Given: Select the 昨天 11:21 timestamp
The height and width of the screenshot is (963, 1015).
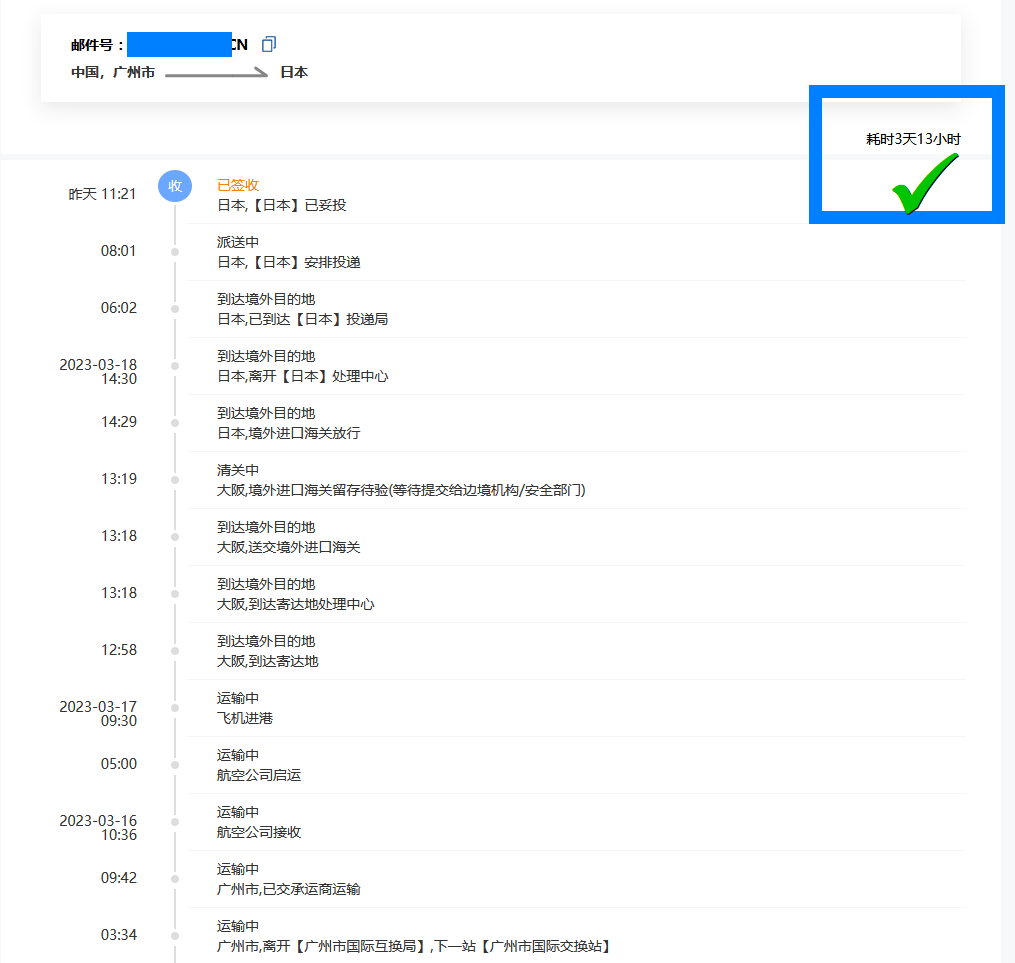Looking at the screenshot, I should 103,194.
